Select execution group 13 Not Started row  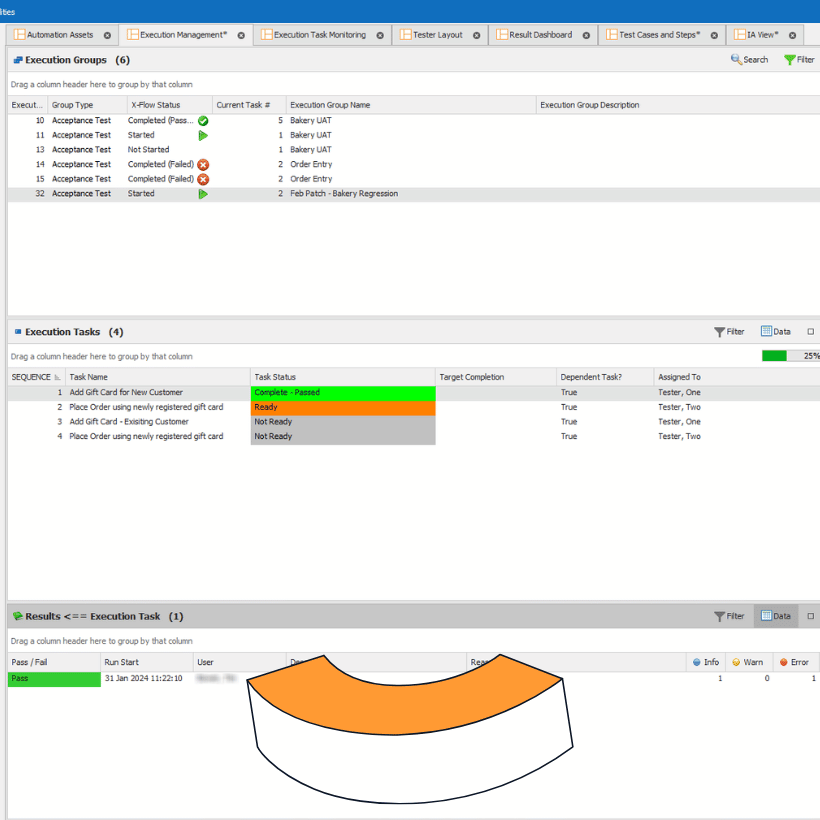point(414,150)
